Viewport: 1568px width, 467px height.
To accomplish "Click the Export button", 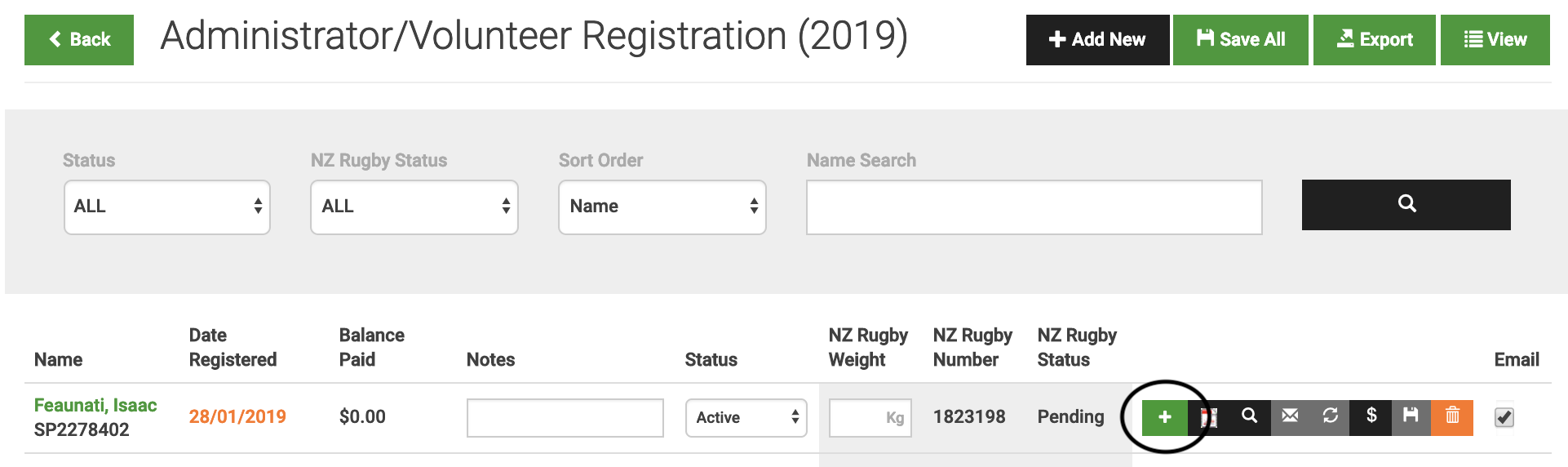I will pos(1374,40).
